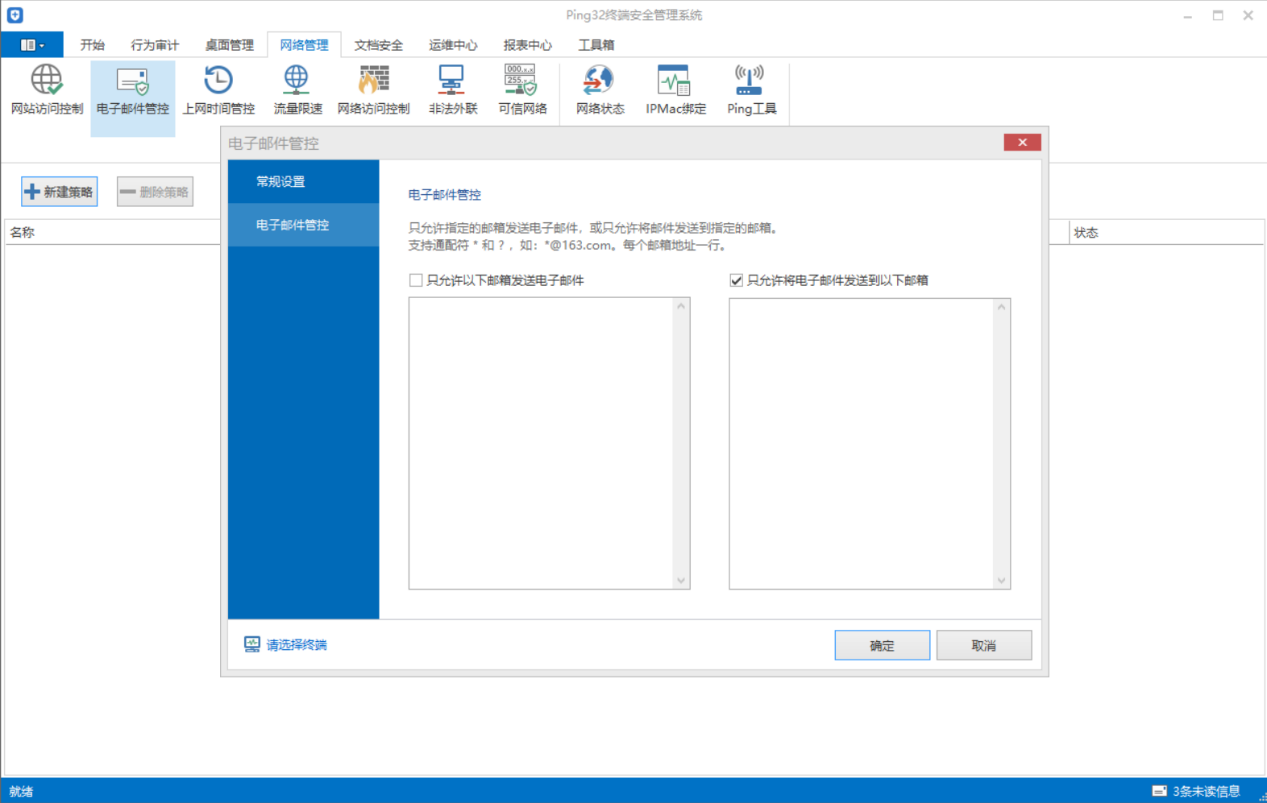Select the 电子邮件管控 ribbon icon
Screen dimensions: 1267x803
tap(133, 81)
